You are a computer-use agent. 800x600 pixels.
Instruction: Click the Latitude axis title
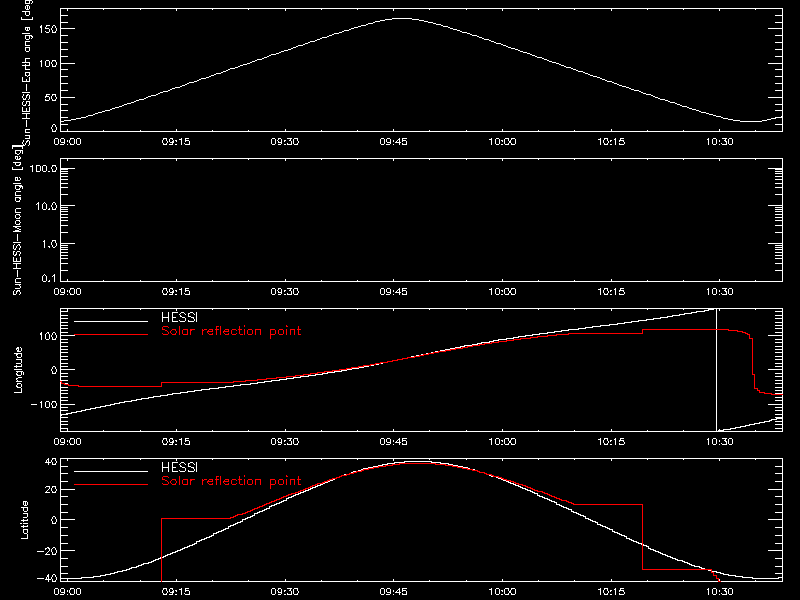coord(24,520)
